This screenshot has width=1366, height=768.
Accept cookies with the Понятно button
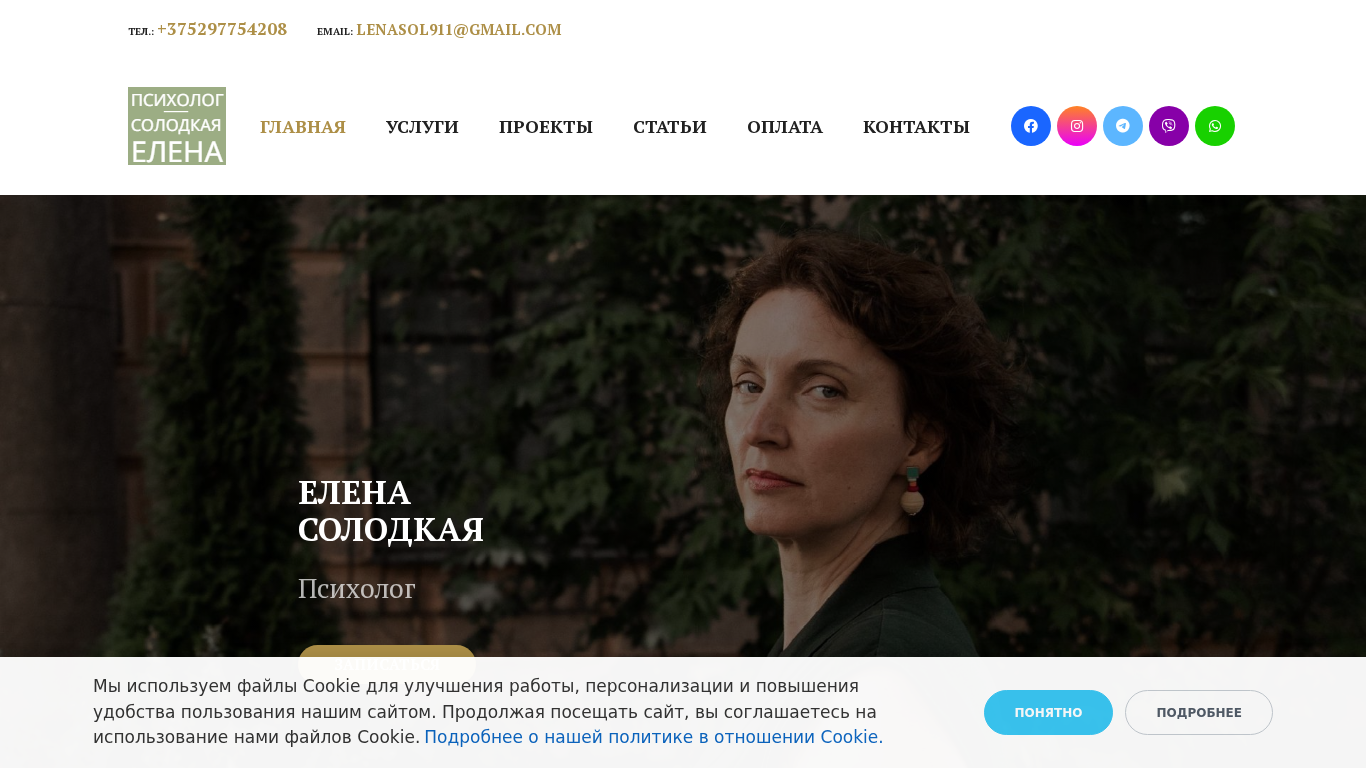(1048, 712)
